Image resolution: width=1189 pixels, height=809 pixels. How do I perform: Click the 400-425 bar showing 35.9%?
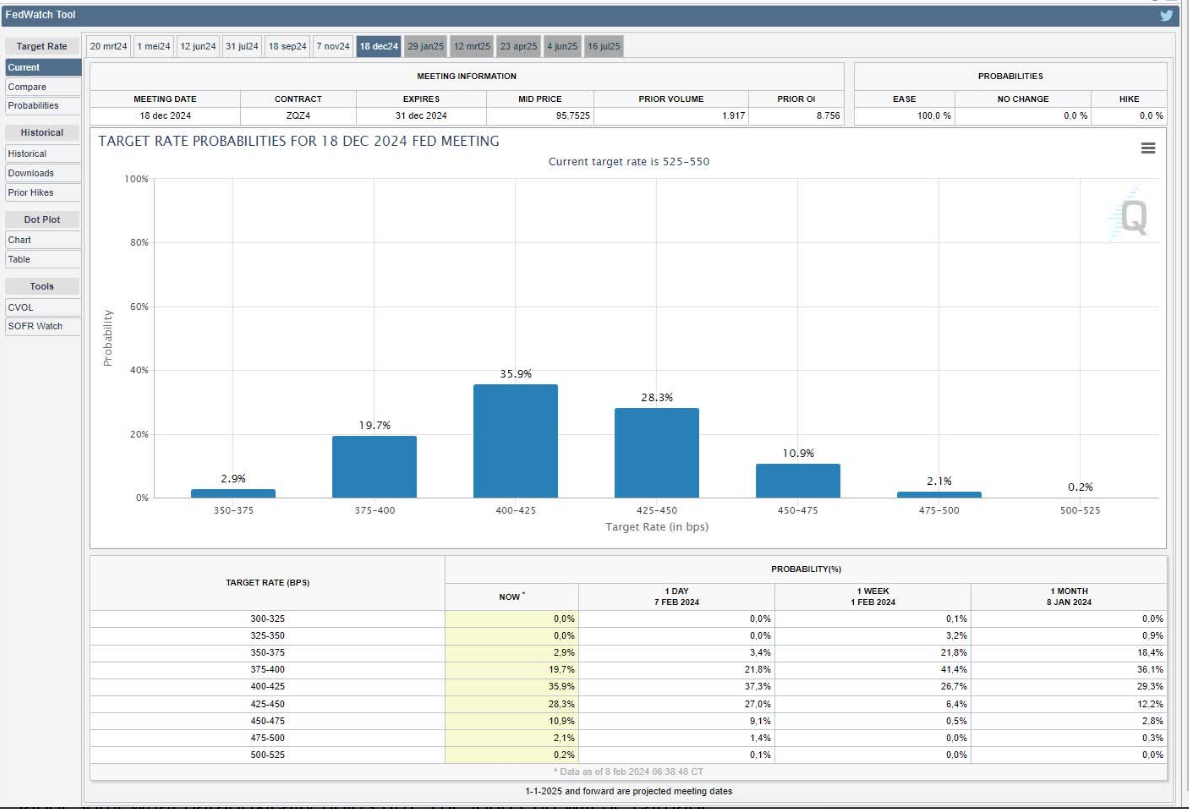coord(516,441)
